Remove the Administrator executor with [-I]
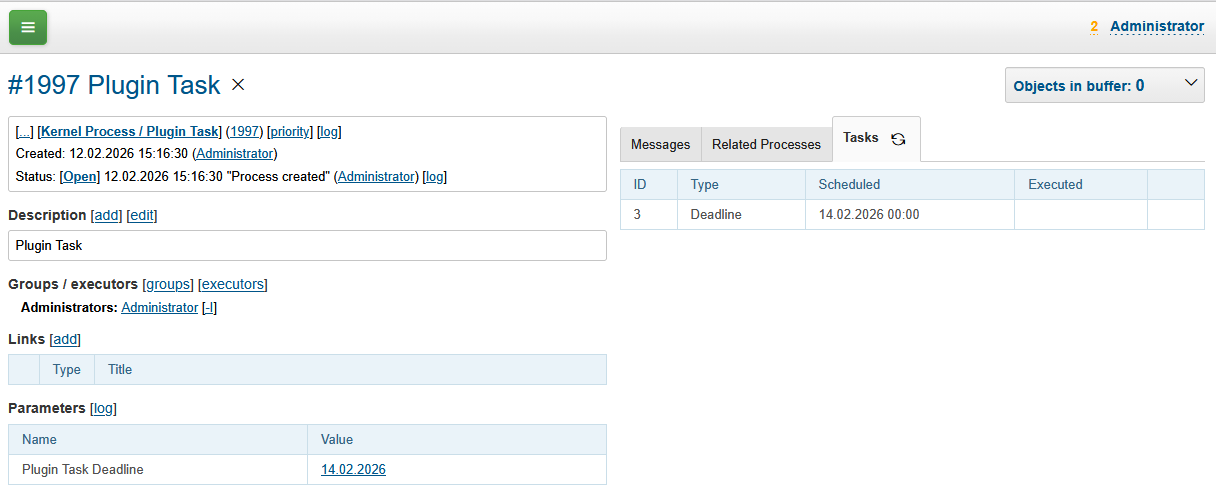The height and width of the screenshot is (494, 1216). [x=209, y=308]
